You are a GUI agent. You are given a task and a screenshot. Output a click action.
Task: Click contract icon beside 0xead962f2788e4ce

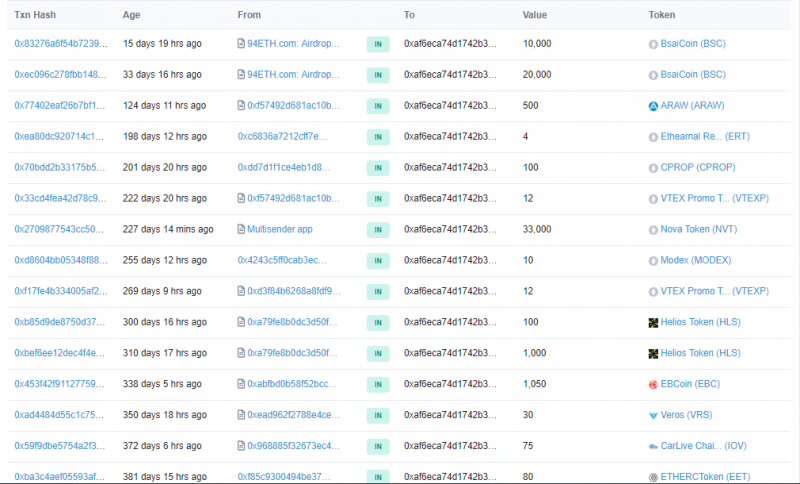pyautogui.click(x=241, y=415)
